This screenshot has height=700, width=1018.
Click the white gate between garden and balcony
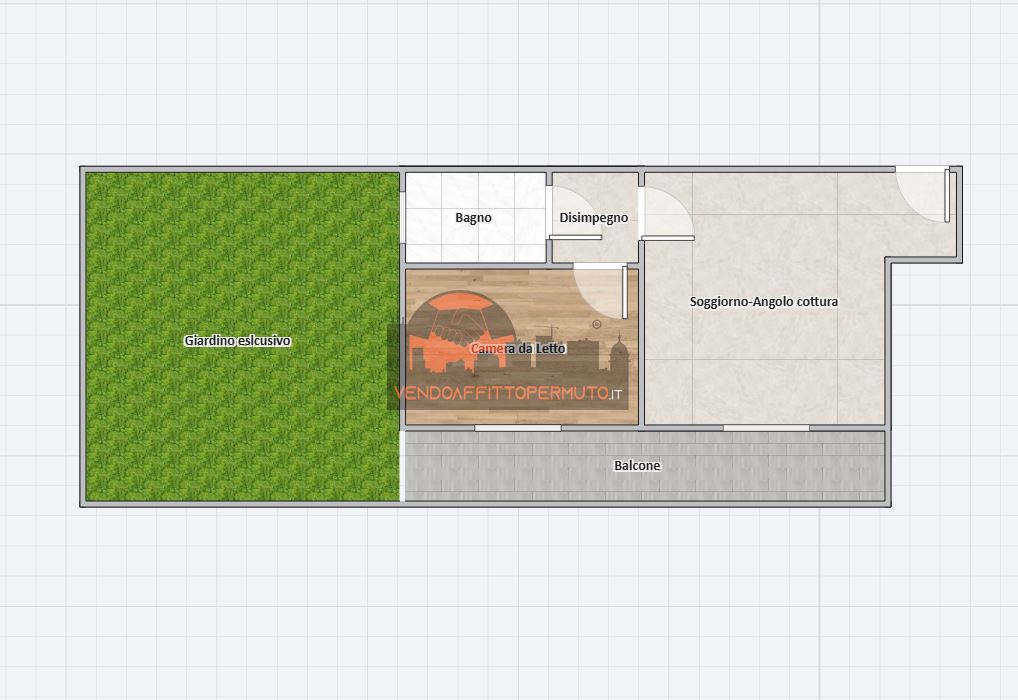(402, 466)
